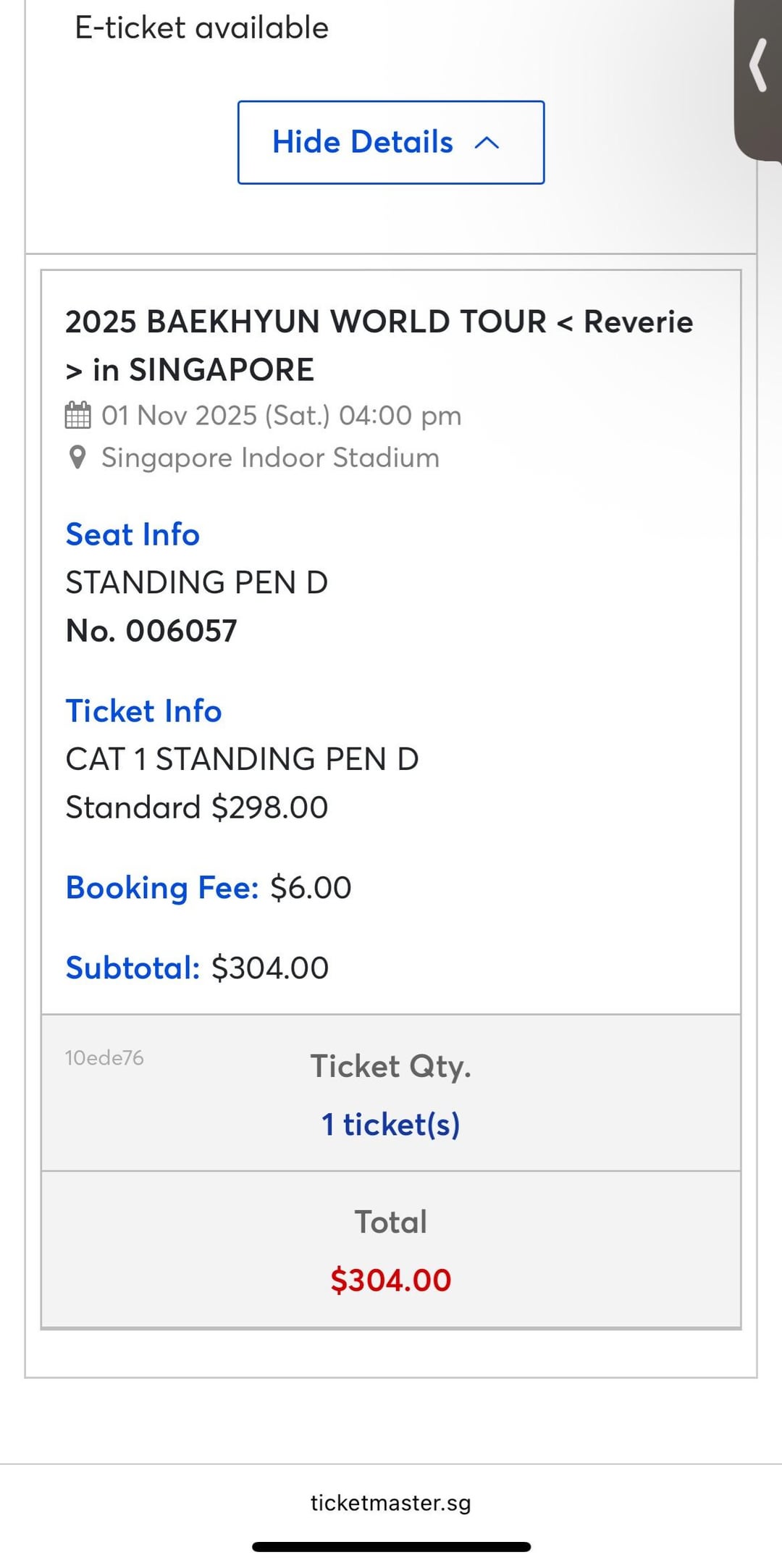Tap the Subtotal amount $304.00
Image resolution: width=782 pixels, height=1568 pixels.
270,968
